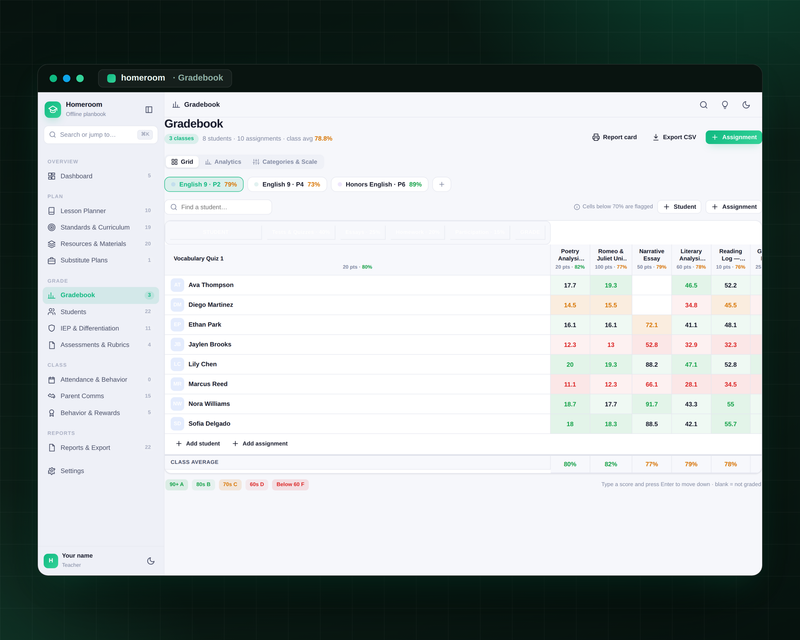Focus the Find a student field
The width and height of the screenshot is (800, 640).
218,207
